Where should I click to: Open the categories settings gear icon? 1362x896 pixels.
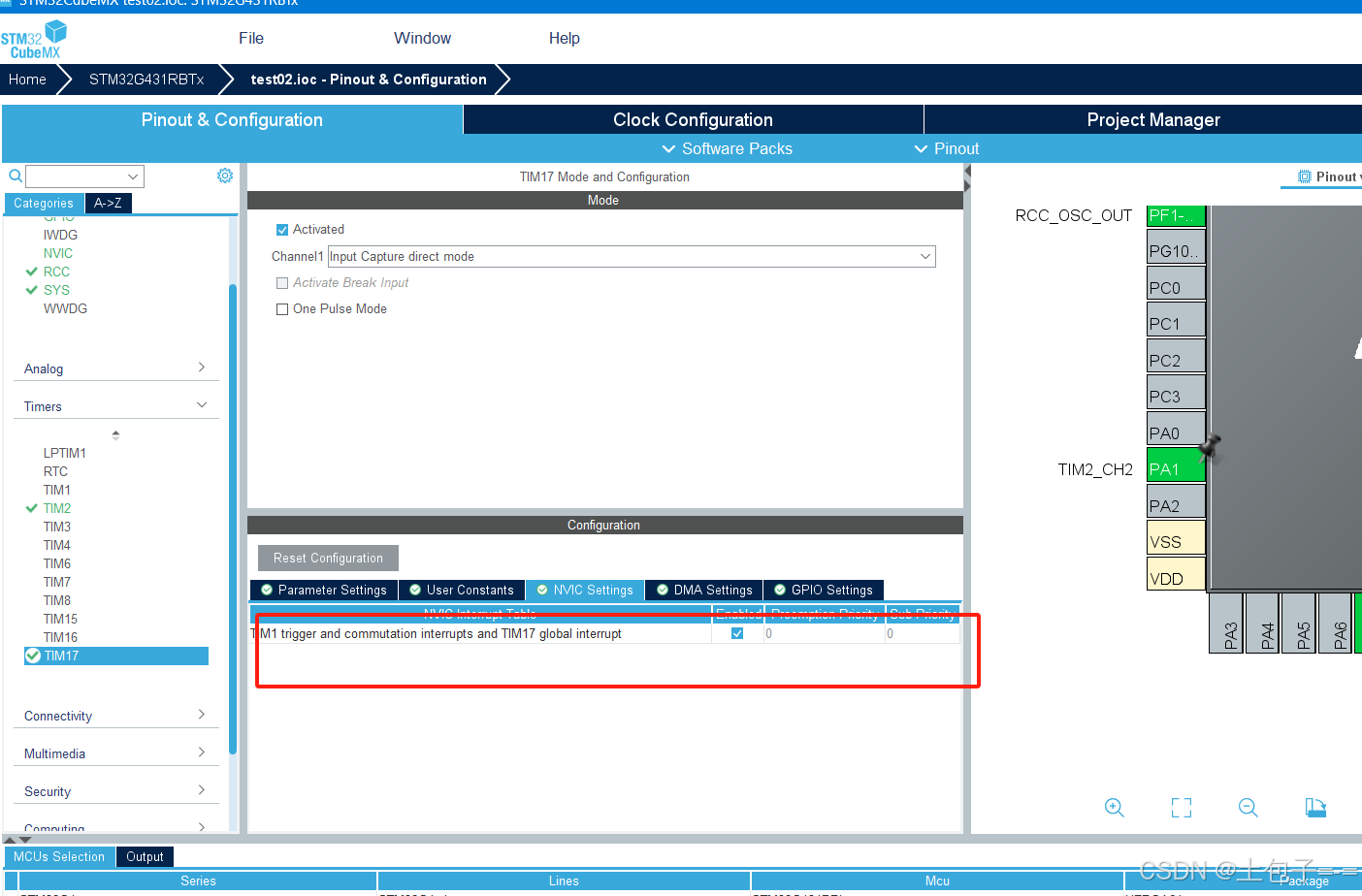point(225,176)
